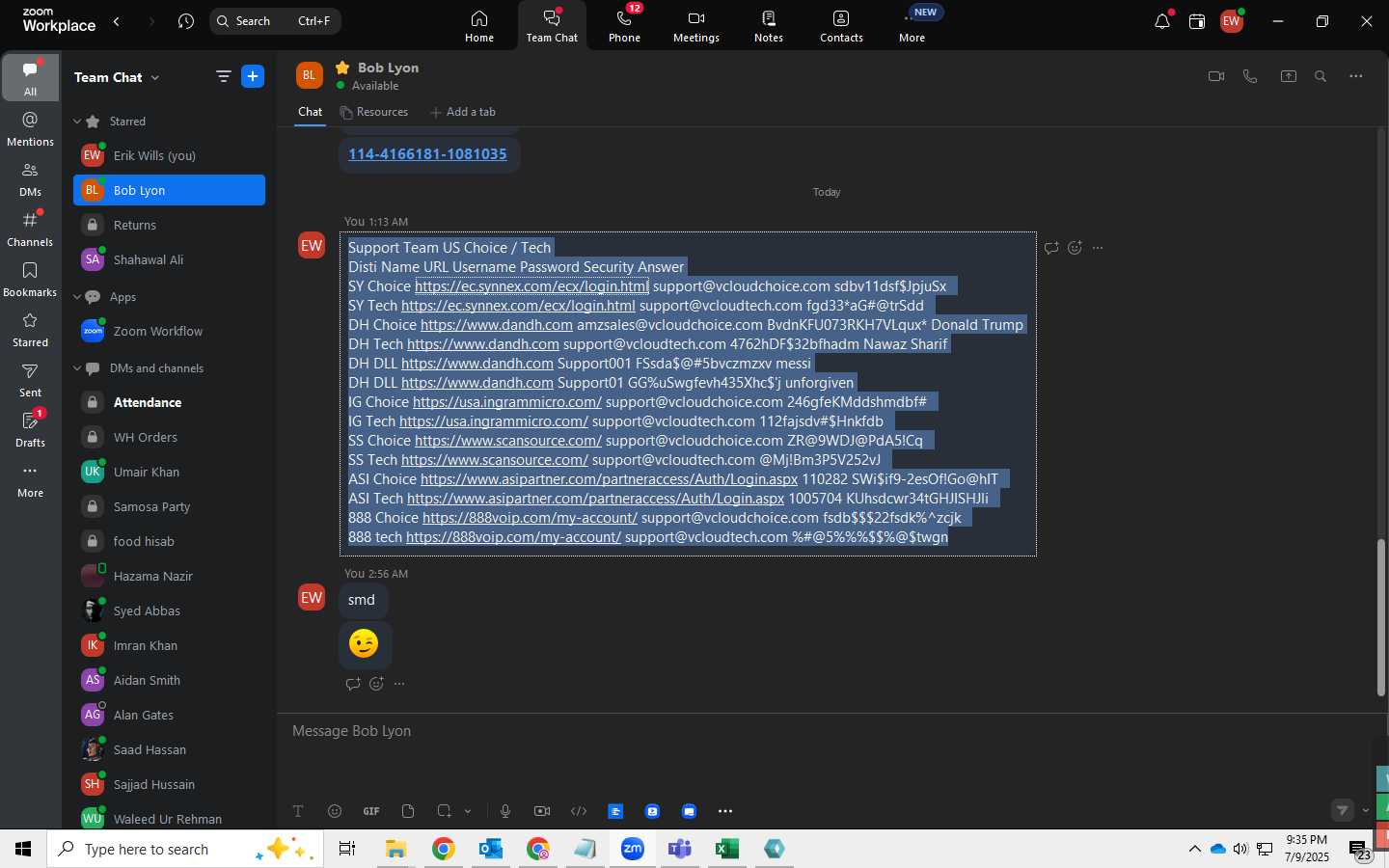Open the emoji picker in the composer
1389x868 pixels.
335,811
